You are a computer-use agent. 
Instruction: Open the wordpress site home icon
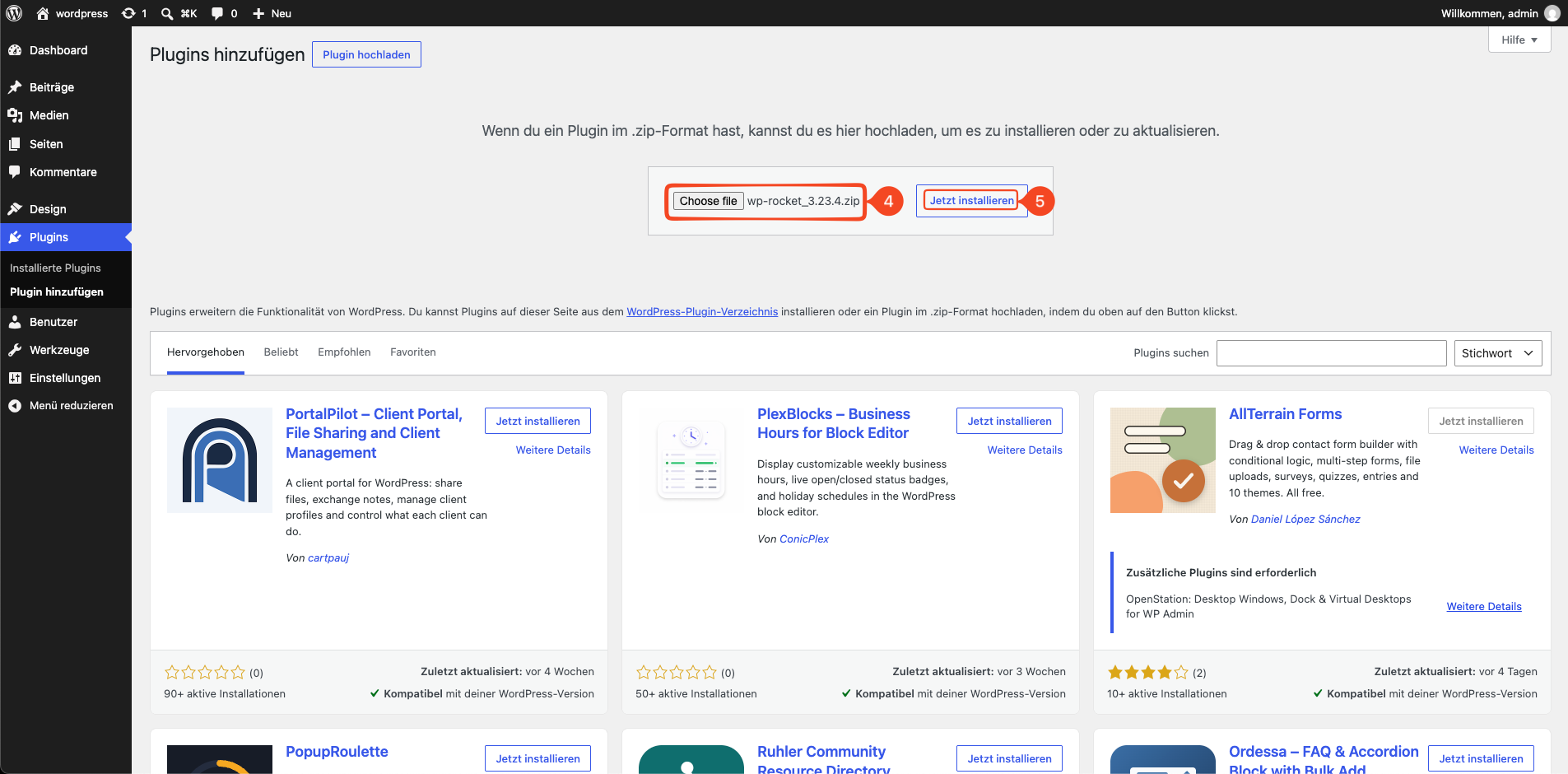pyautogui.click(x=43, y=13)
